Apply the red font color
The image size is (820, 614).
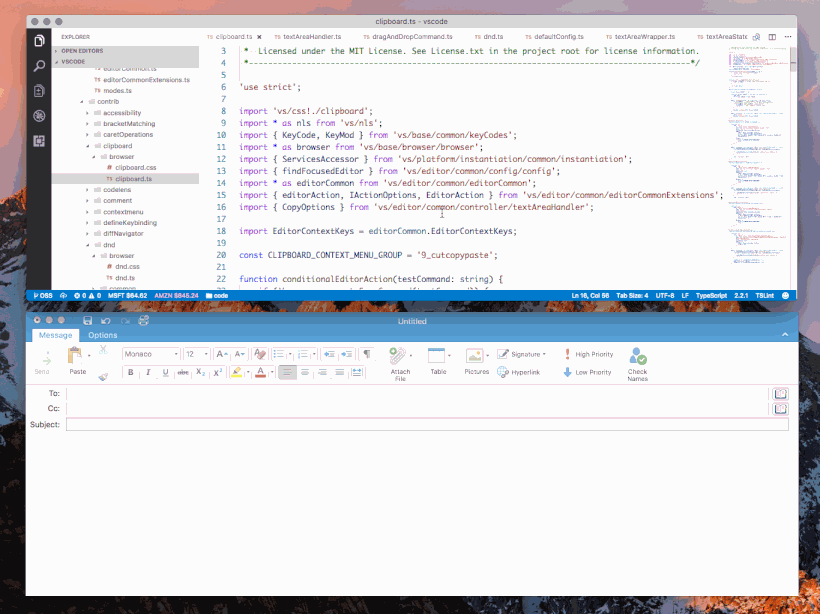point(260,372)
